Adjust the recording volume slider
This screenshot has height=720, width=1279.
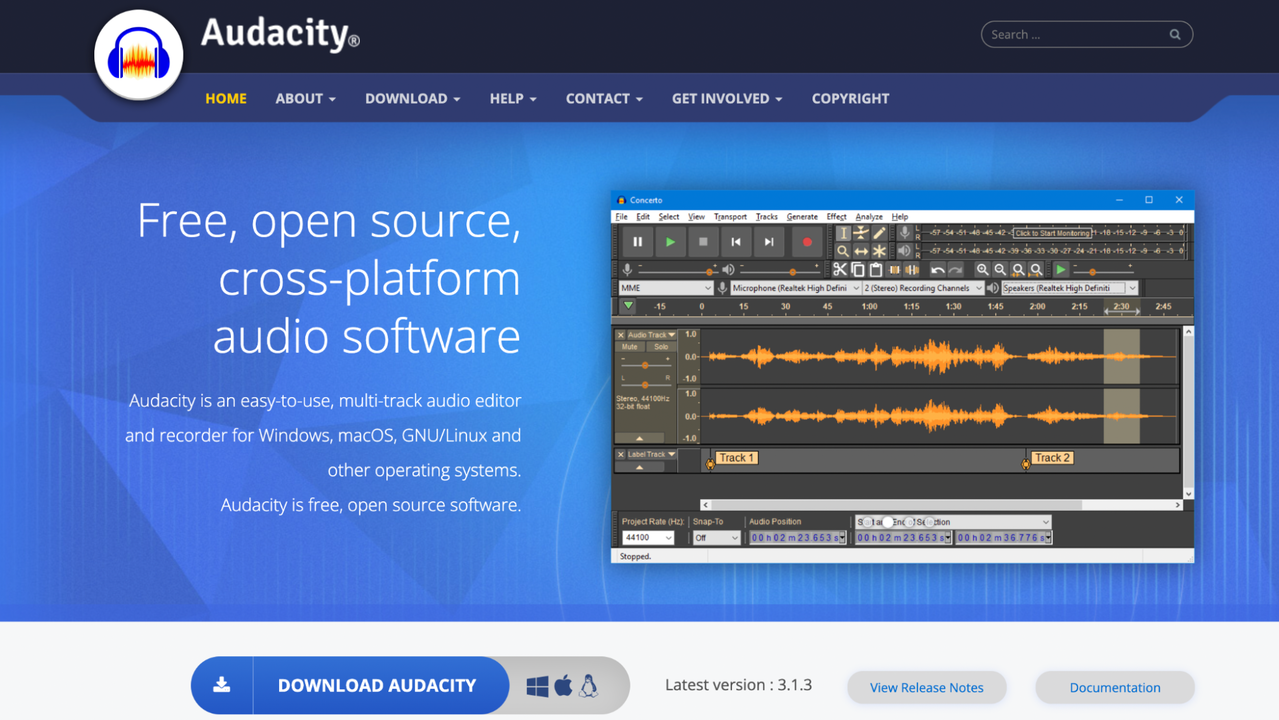(676, 270)
